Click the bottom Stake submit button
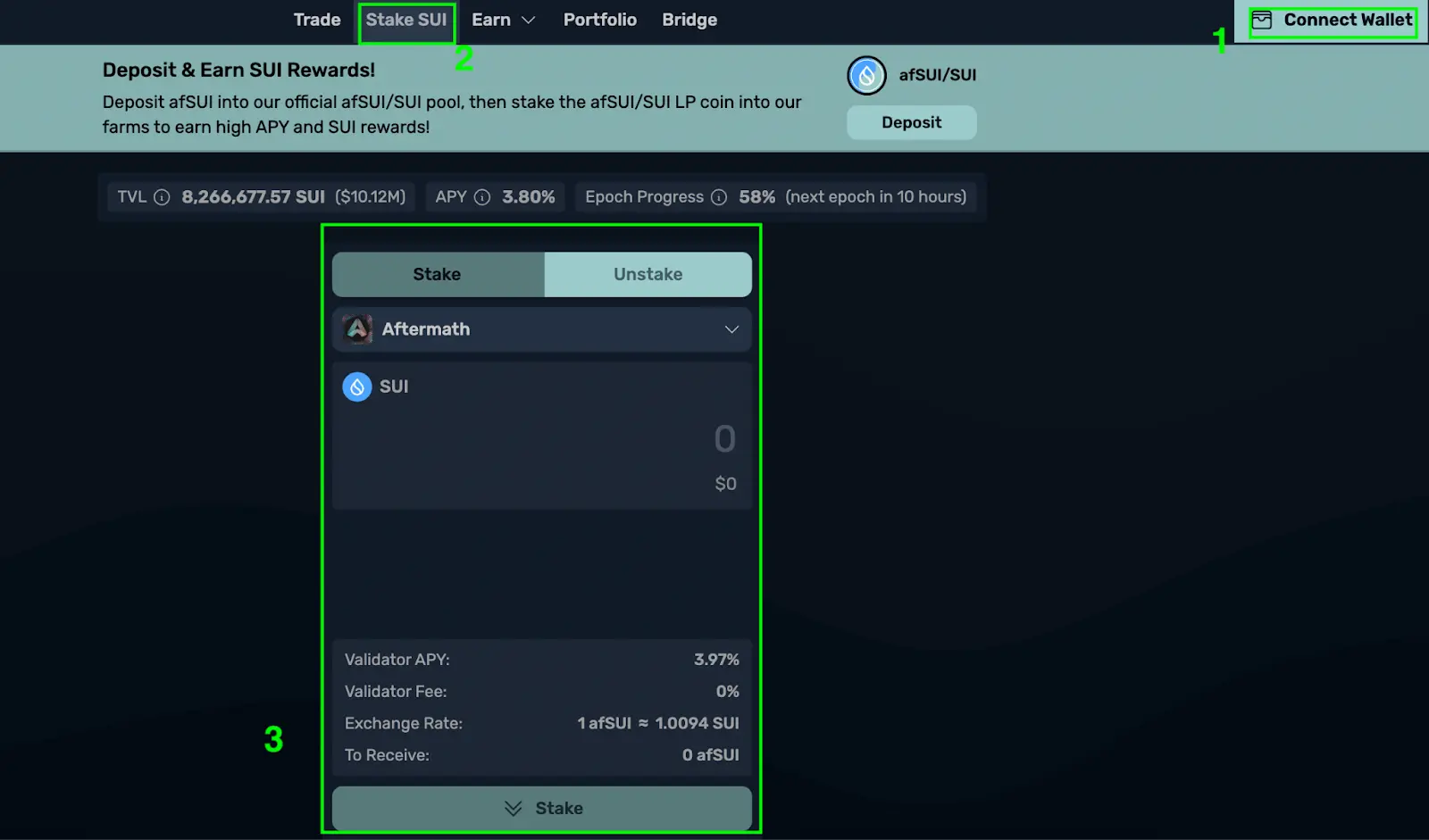This screenshot has height=840, width=1429. (542, 809)
